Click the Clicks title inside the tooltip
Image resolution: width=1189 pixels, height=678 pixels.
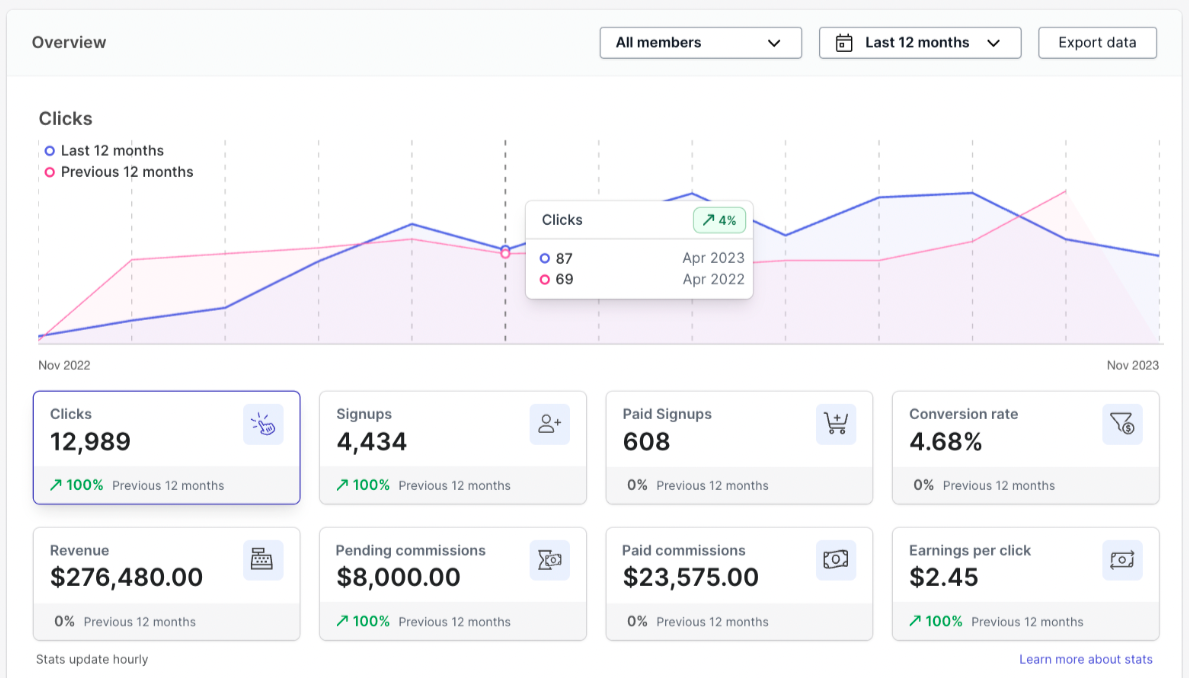pos(562,220)
